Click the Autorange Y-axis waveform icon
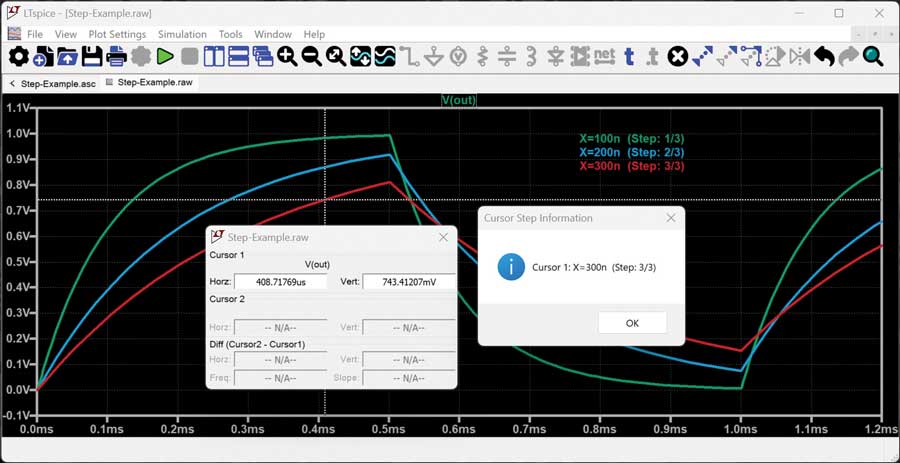Image resolution: width=900 pixels, height=463 pixels. click(360, 57)
